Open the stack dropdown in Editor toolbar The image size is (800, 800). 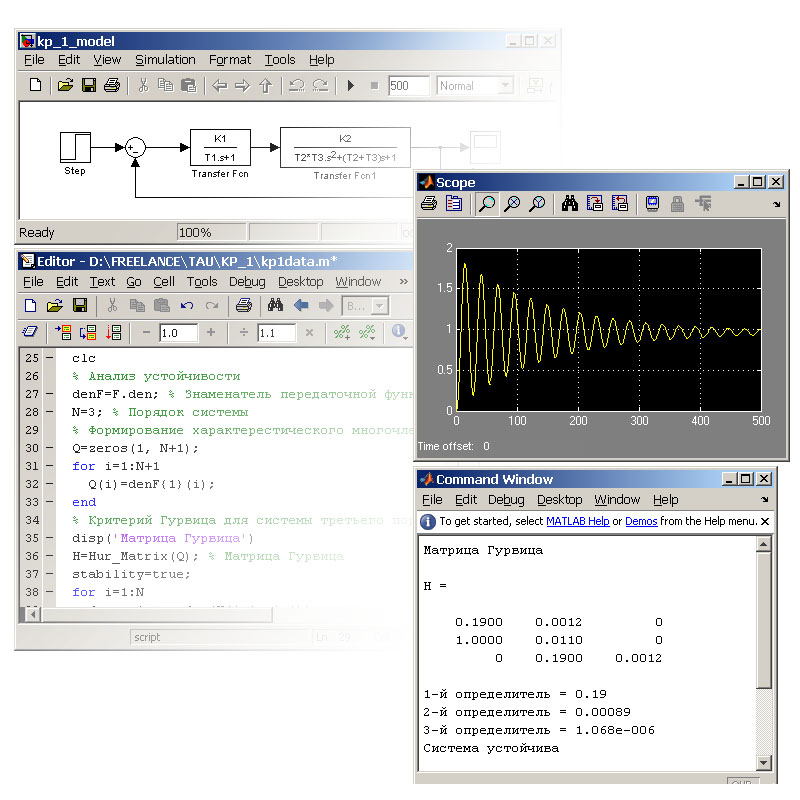(379, 306)
